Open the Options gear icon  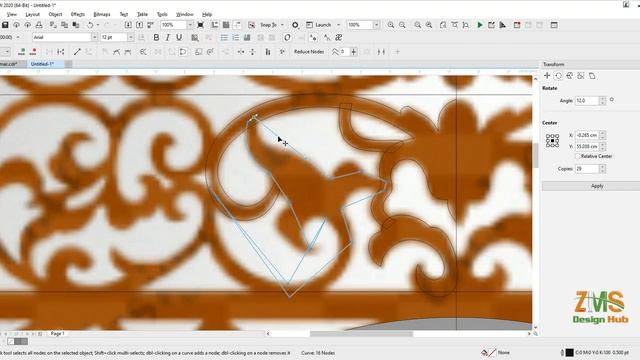(x=295, y=25)
